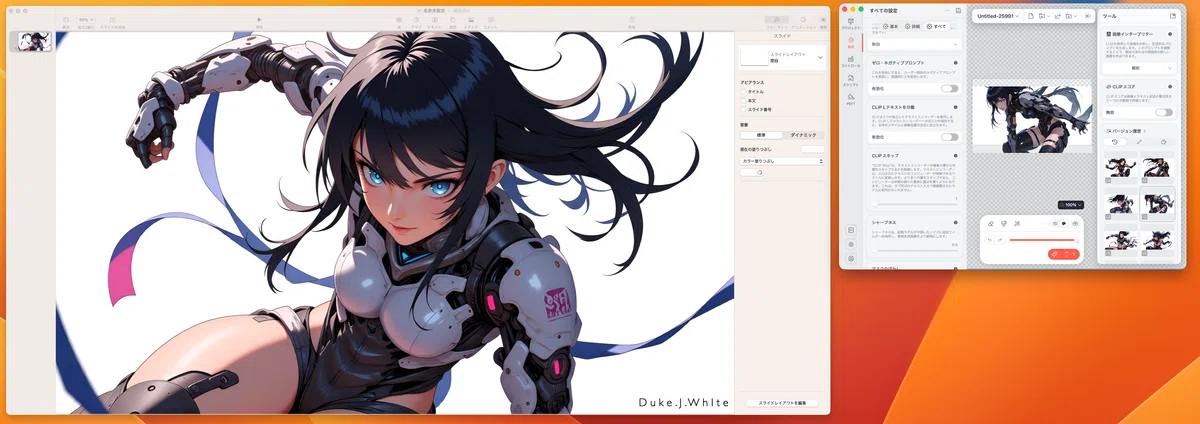
Task: Check the 本文 checkbox in Keynote
Action: 743,100
